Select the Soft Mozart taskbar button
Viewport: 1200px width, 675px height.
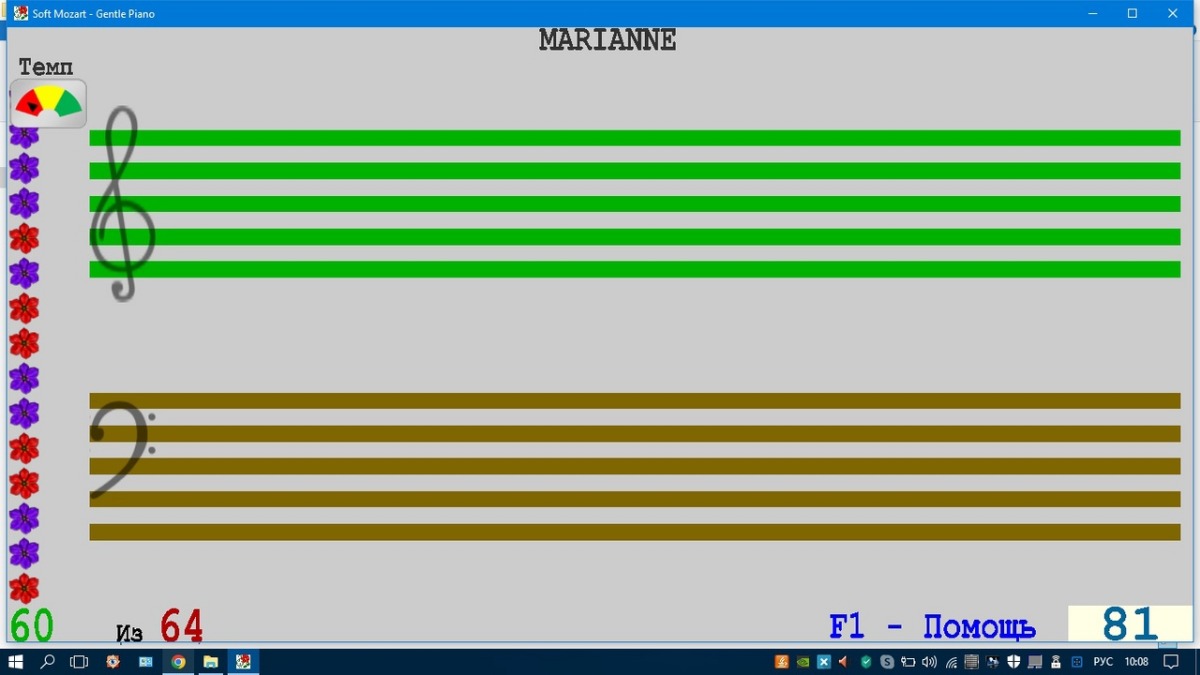click(x=243, y=662)
